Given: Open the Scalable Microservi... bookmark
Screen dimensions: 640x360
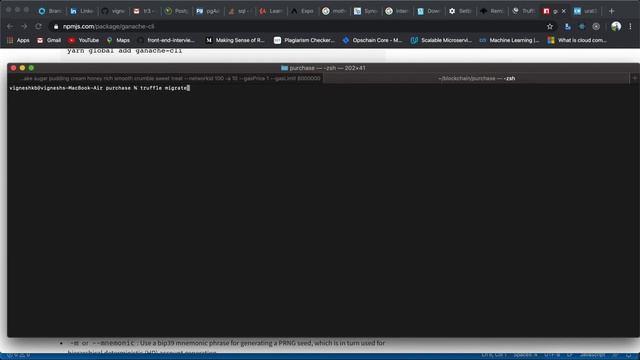Looking at the screenshot, I should [442, 40].
